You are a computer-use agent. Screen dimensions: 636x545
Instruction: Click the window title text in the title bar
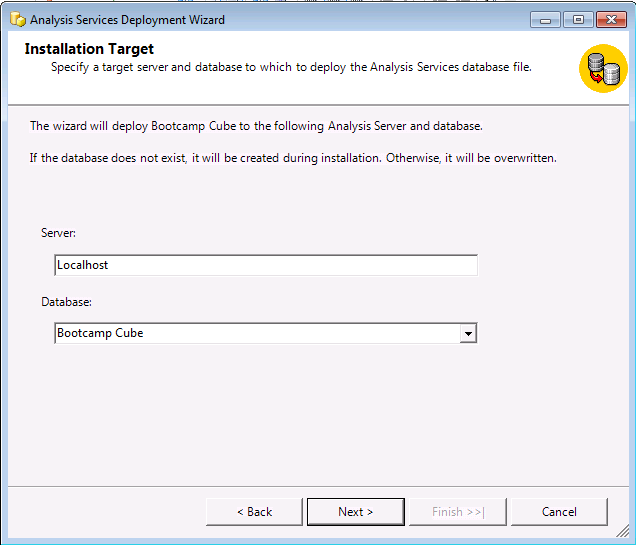pos(127,19)
